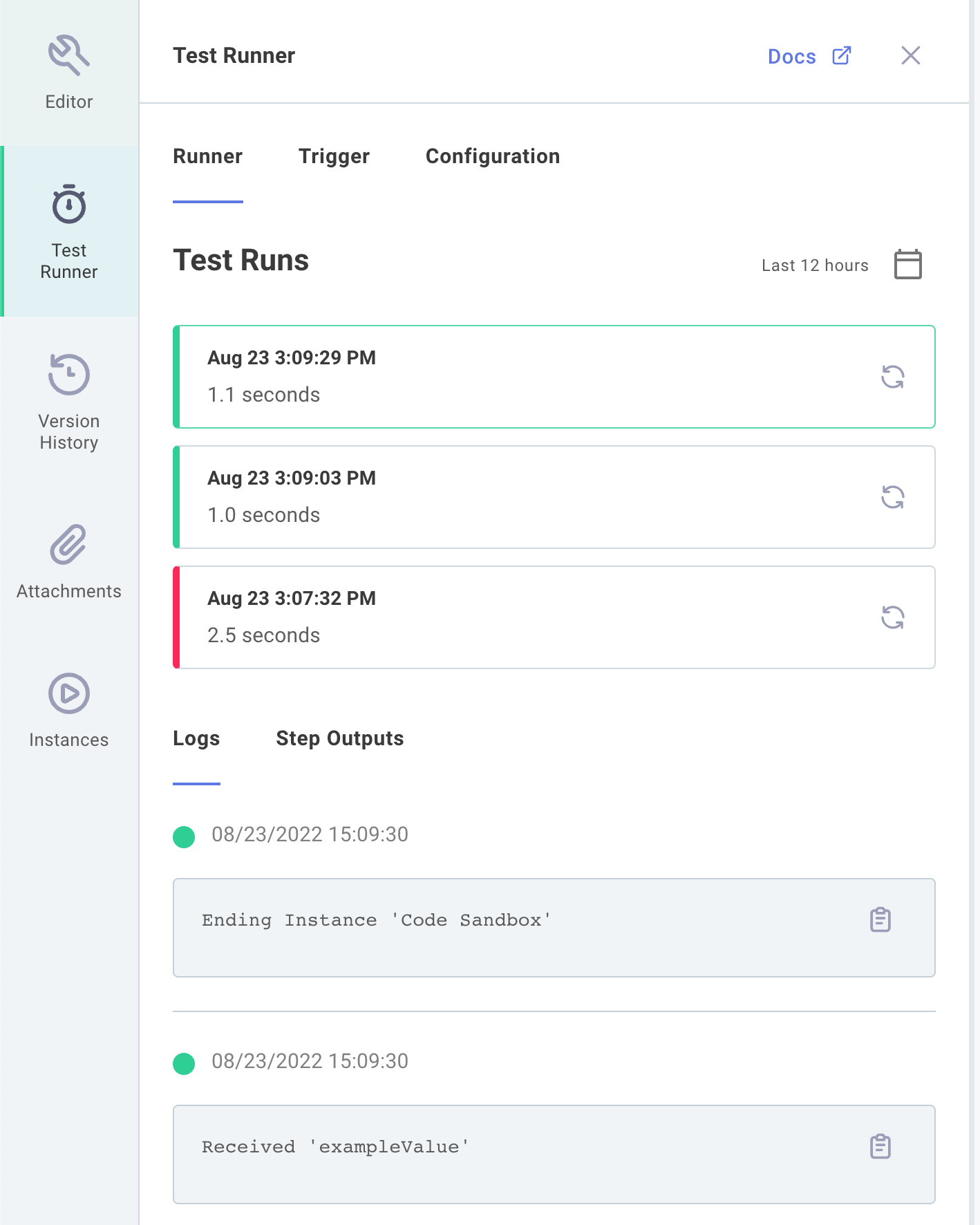
Task: Rerun the failed 3:07:32 PM test
Action: tap(894, 619)
